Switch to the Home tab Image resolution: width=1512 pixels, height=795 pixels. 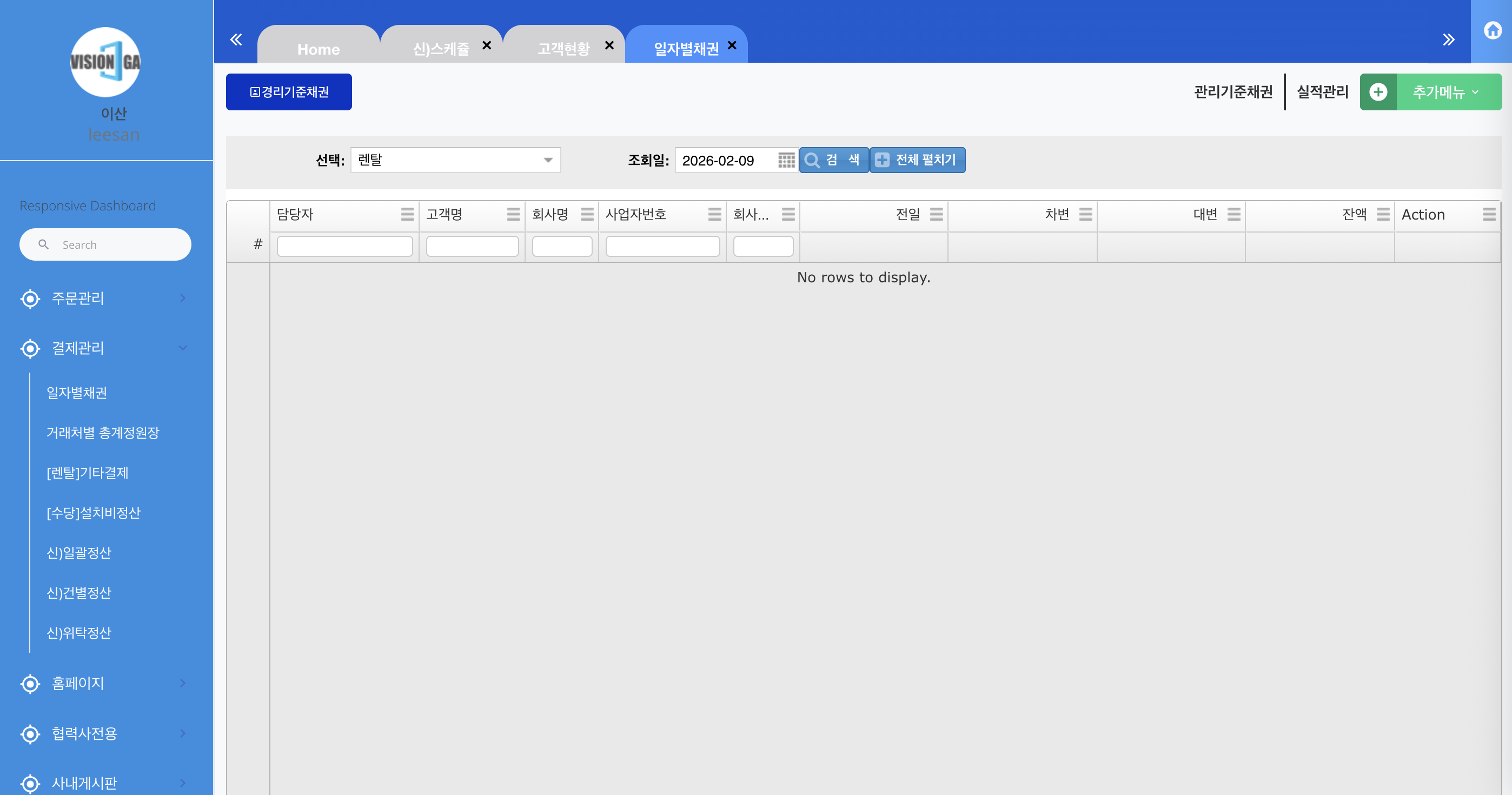pyautogui.click(x=318, y=49)
